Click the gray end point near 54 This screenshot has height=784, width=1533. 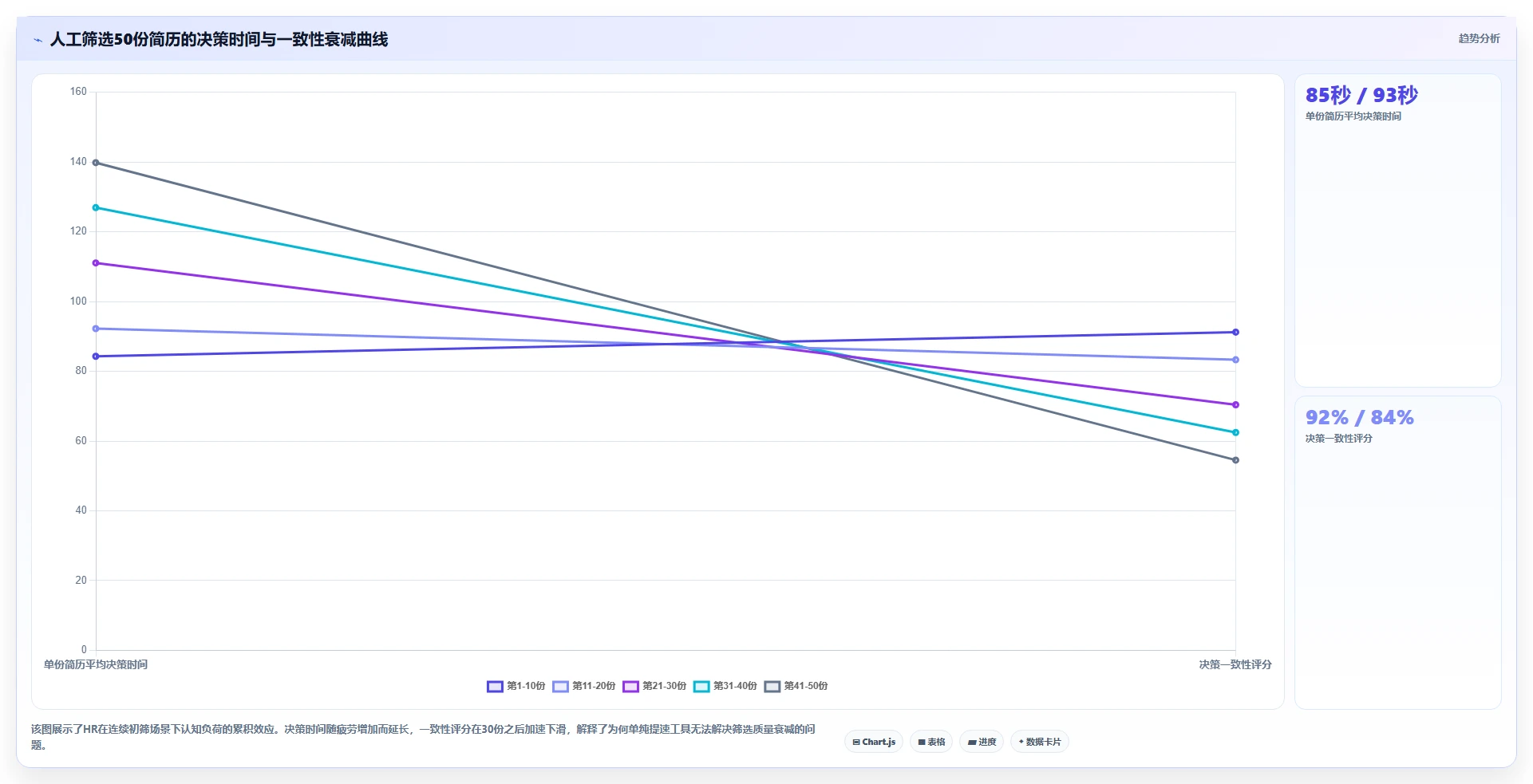point(1235,460)
